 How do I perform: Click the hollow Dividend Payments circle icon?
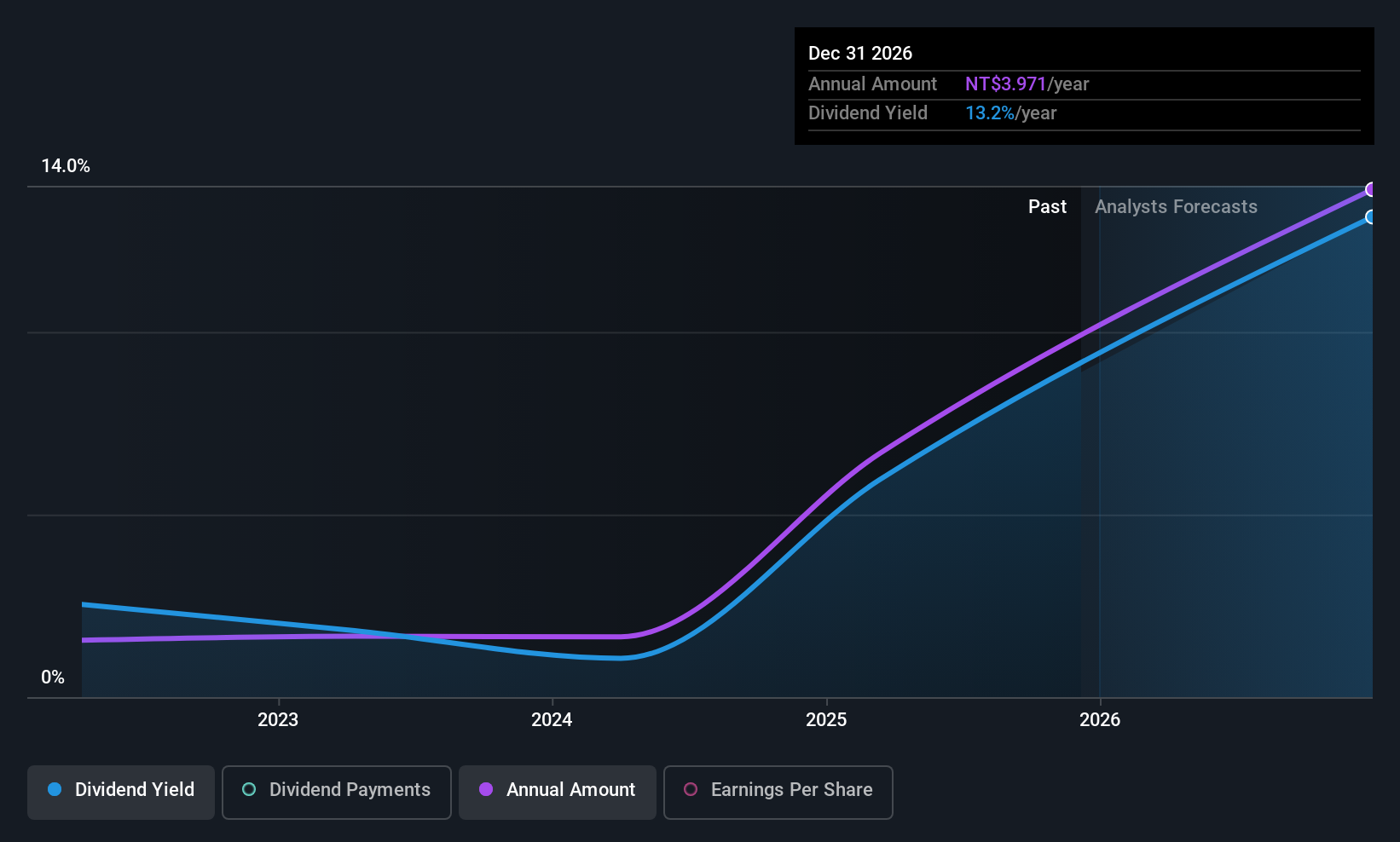coord(248,790)
